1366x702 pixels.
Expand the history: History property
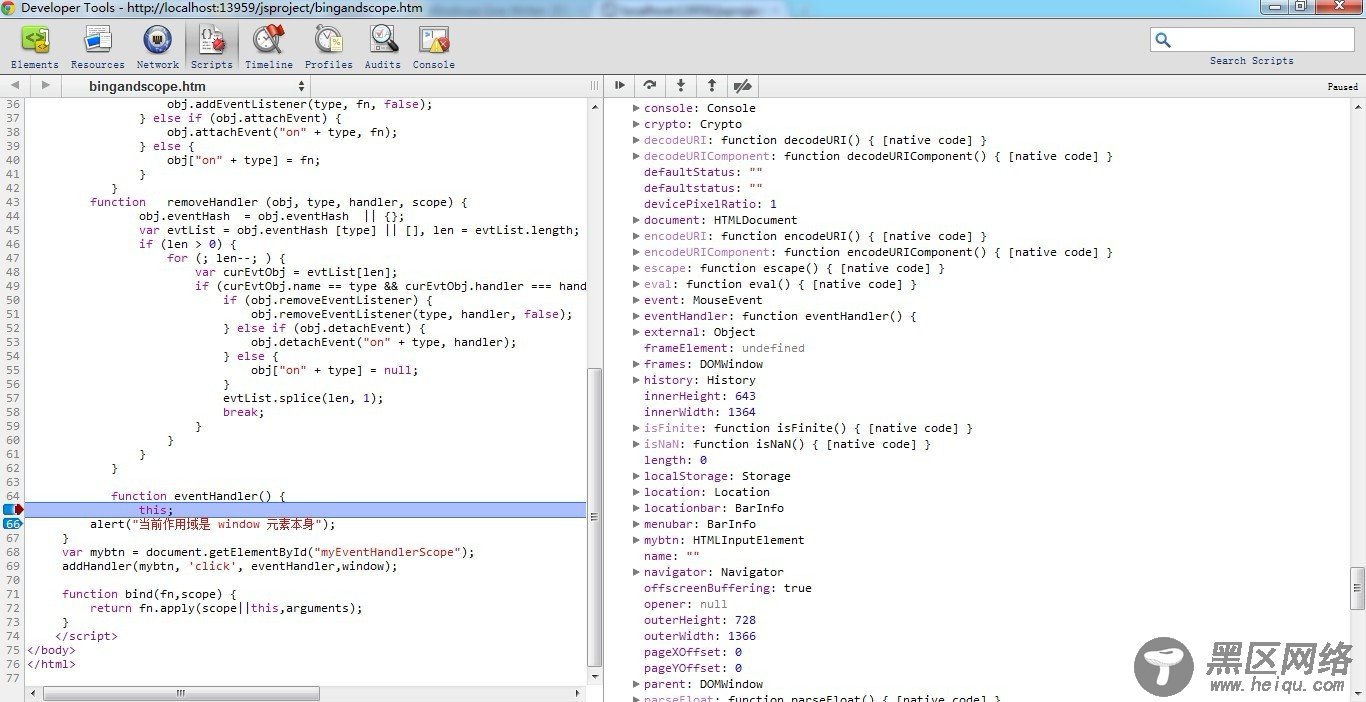pos(636,380)
